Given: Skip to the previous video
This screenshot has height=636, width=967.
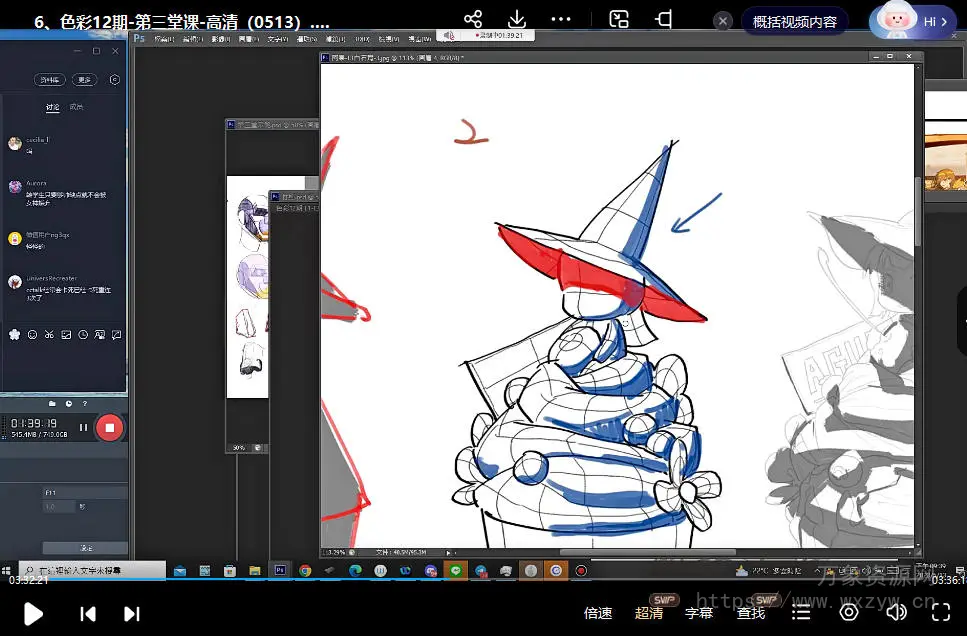Looking at the screenshot, I should click(x=88, y=613).
